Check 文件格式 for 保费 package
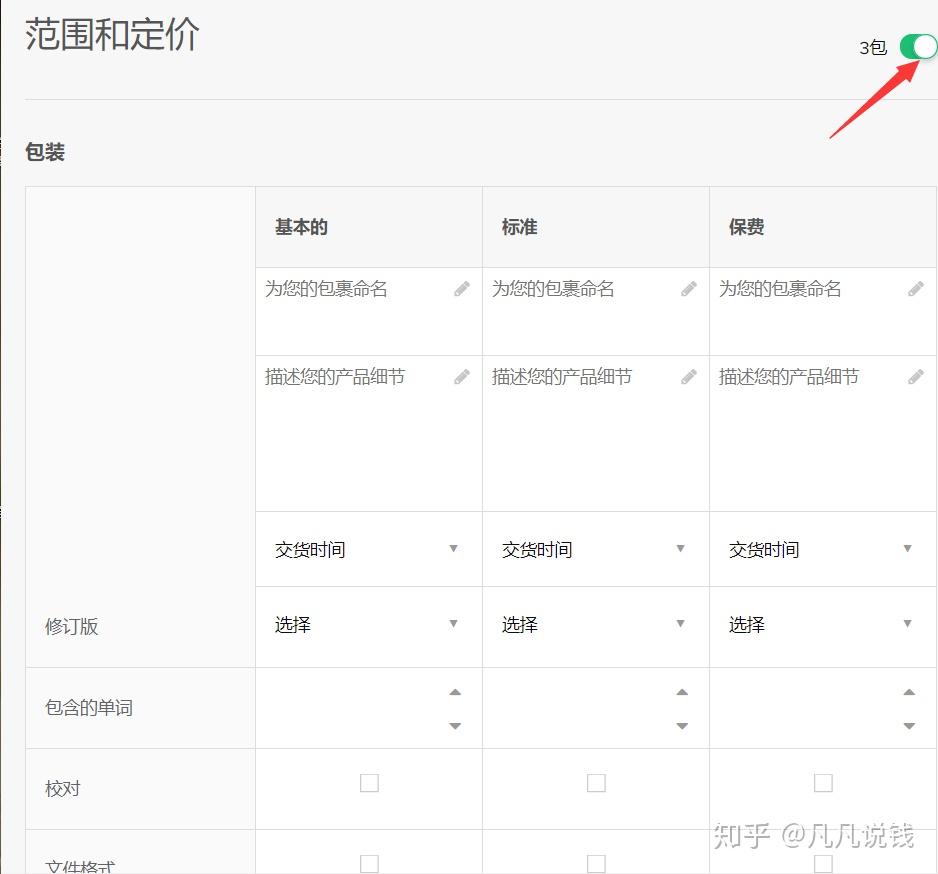Viewport: 938px width, 874px height. [x=823, y=863]
